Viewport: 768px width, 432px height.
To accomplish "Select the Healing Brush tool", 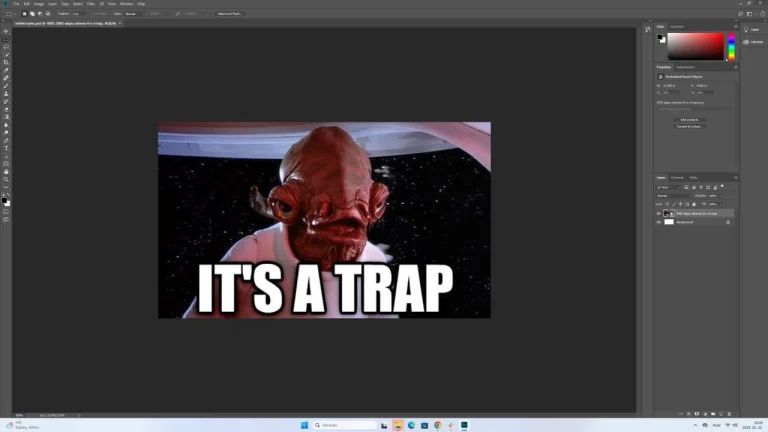I will [6, 78].
